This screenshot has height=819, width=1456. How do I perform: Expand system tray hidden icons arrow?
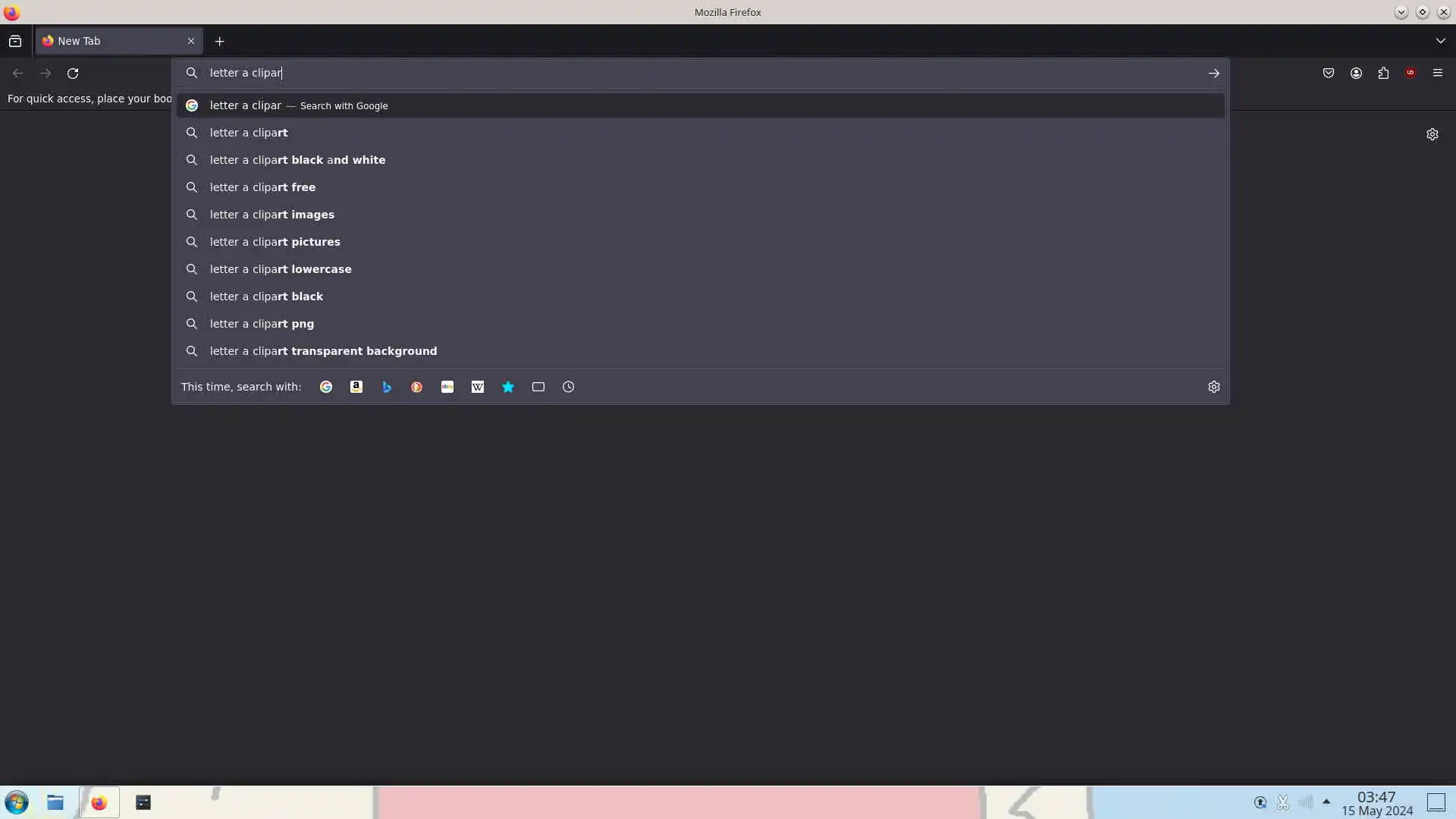coord(1326,802)
